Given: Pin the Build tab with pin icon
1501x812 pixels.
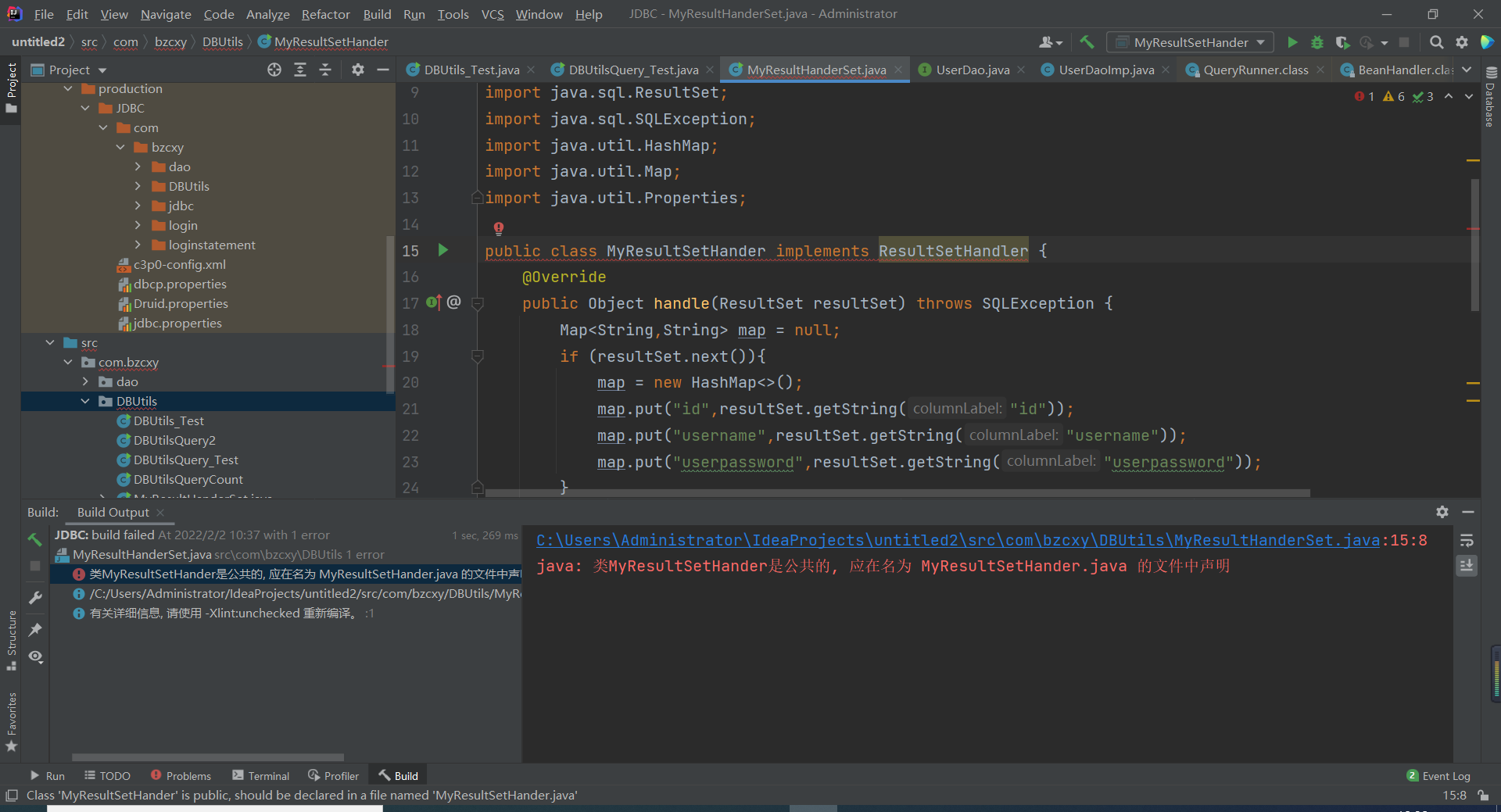Looking at the screenshot, I should click(35, 629).
